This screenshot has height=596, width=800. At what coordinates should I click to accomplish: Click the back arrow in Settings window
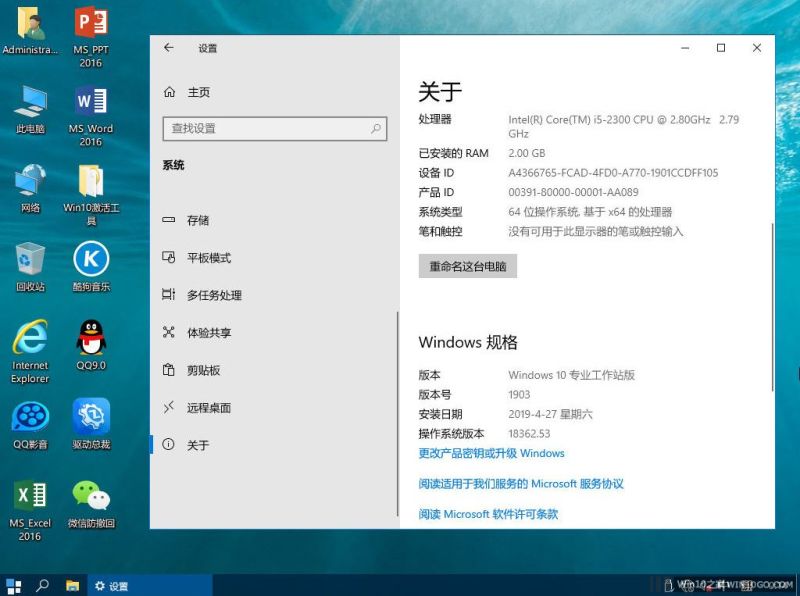[169, 48]
